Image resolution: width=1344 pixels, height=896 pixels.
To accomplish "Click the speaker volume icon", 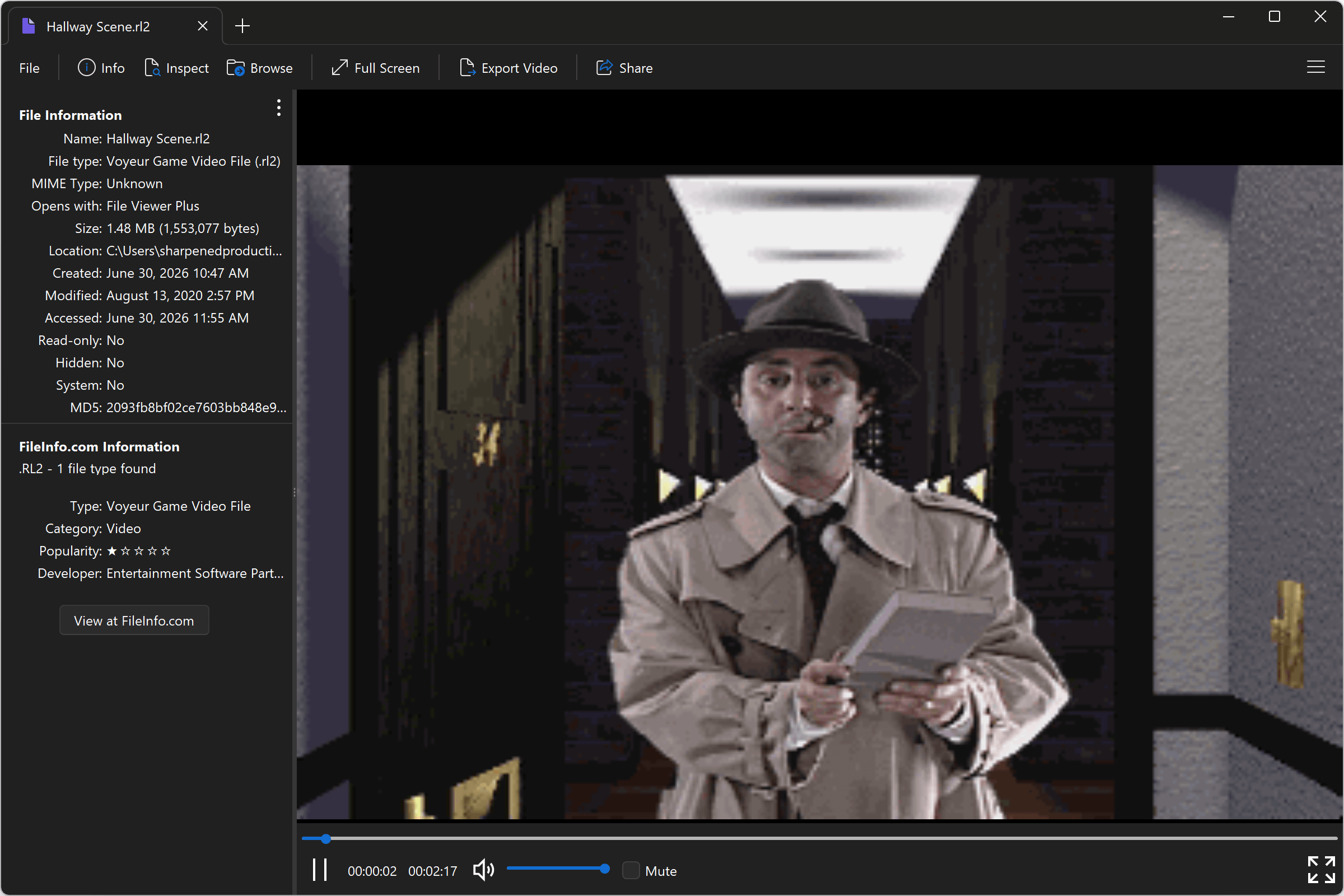I will [x=483, y=870].
